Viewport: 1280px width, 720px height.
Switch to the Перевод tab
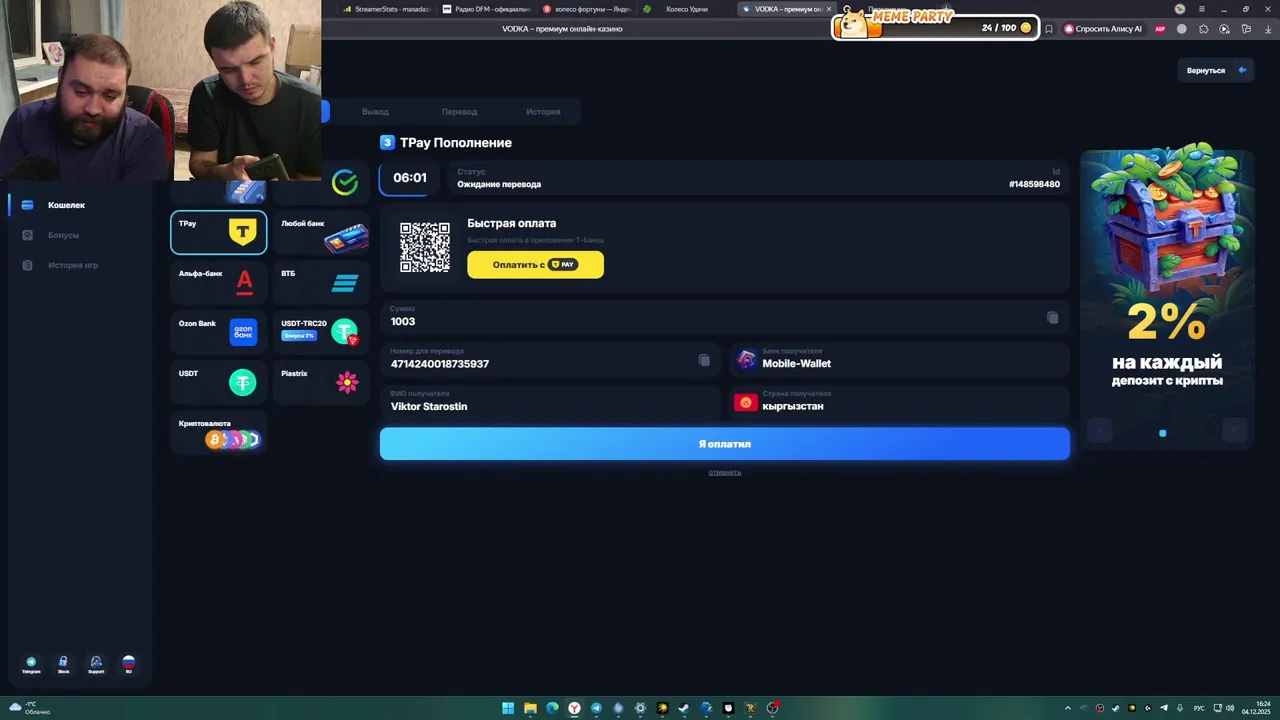pyautogui.click(x=459, y=111)
